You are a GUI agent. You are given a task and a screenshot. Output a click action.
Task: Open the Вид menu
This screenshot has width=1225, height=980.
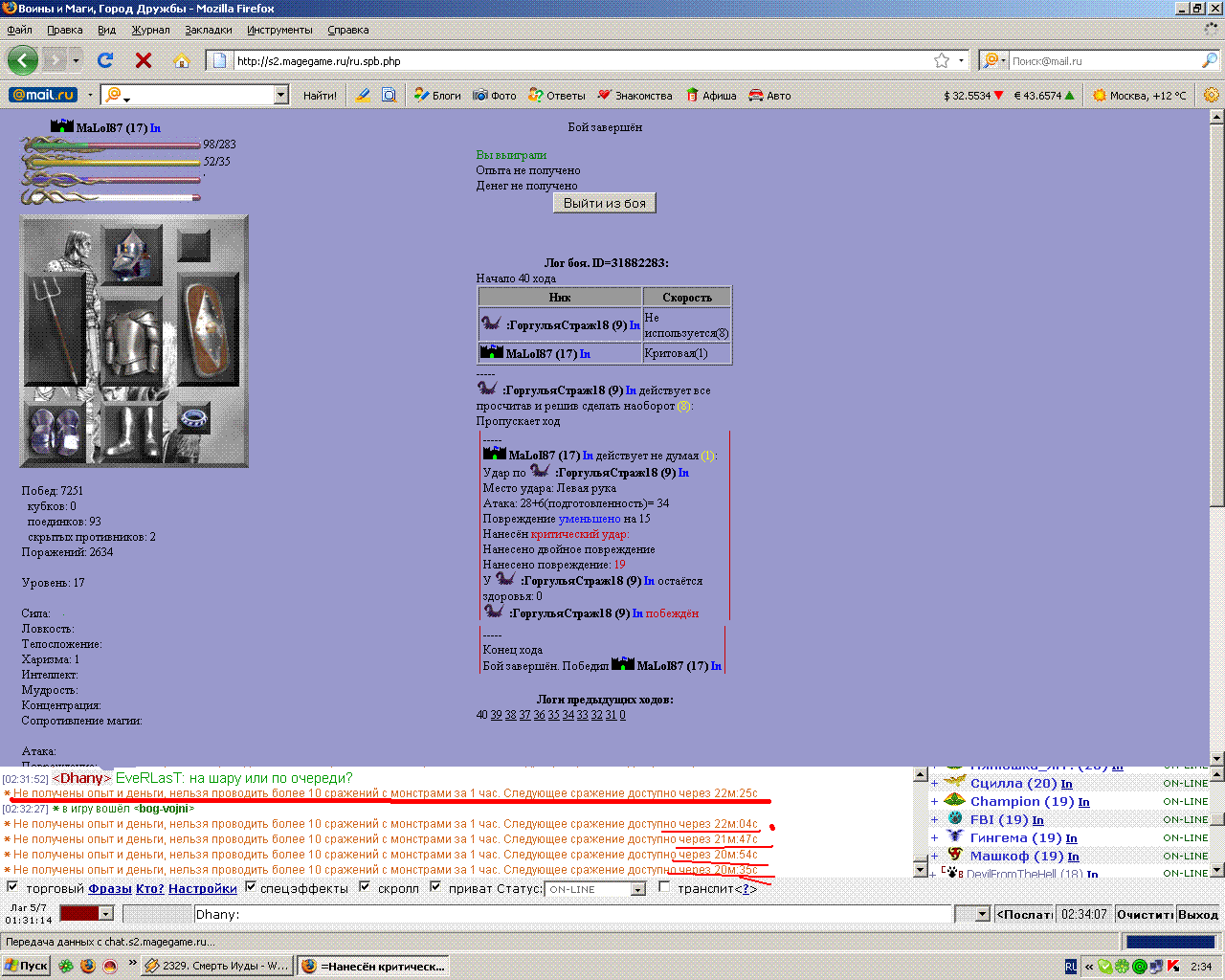click(x=106, y=30)
